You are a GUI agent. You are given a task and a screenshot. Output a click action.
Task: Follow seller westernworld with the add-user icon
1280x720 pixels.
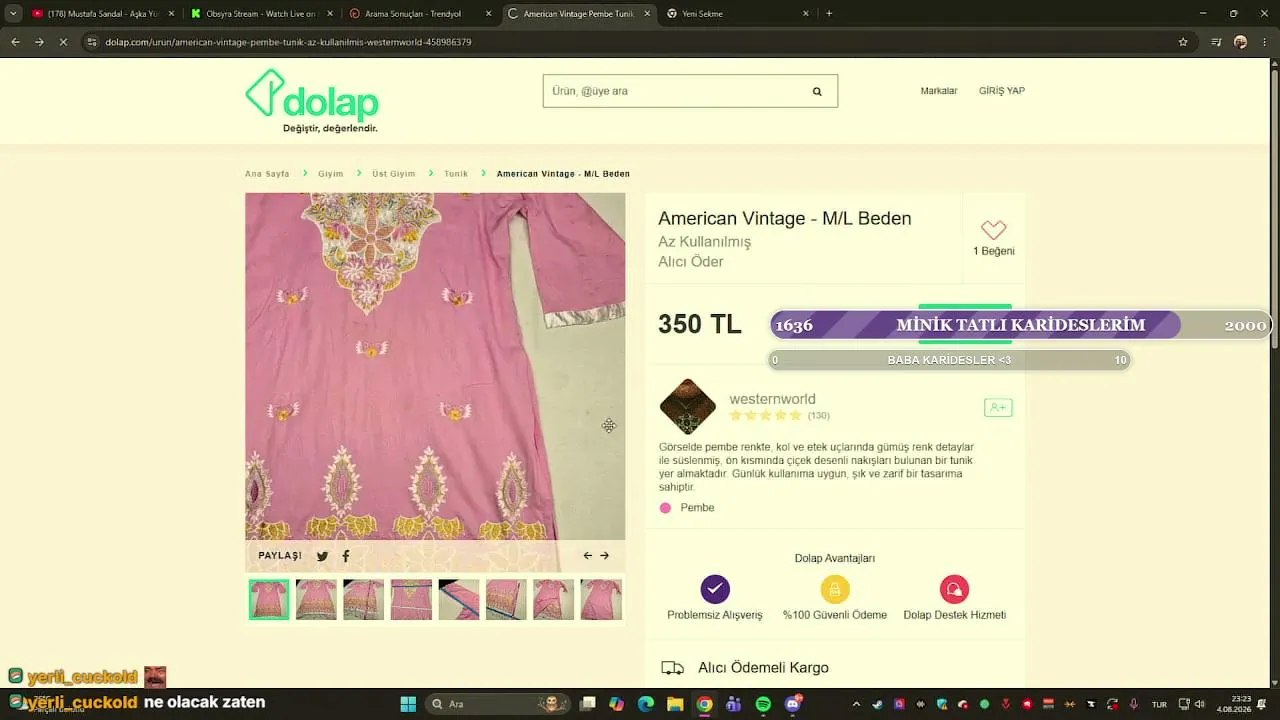click(998, 407)
